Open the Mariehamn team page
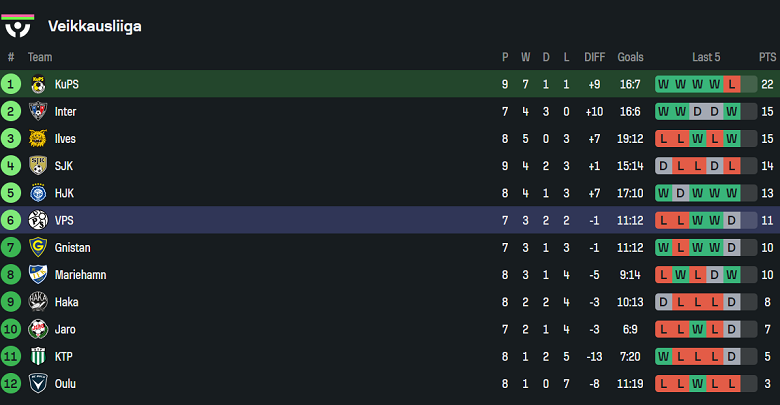780x405 pixels. [80, 274]
